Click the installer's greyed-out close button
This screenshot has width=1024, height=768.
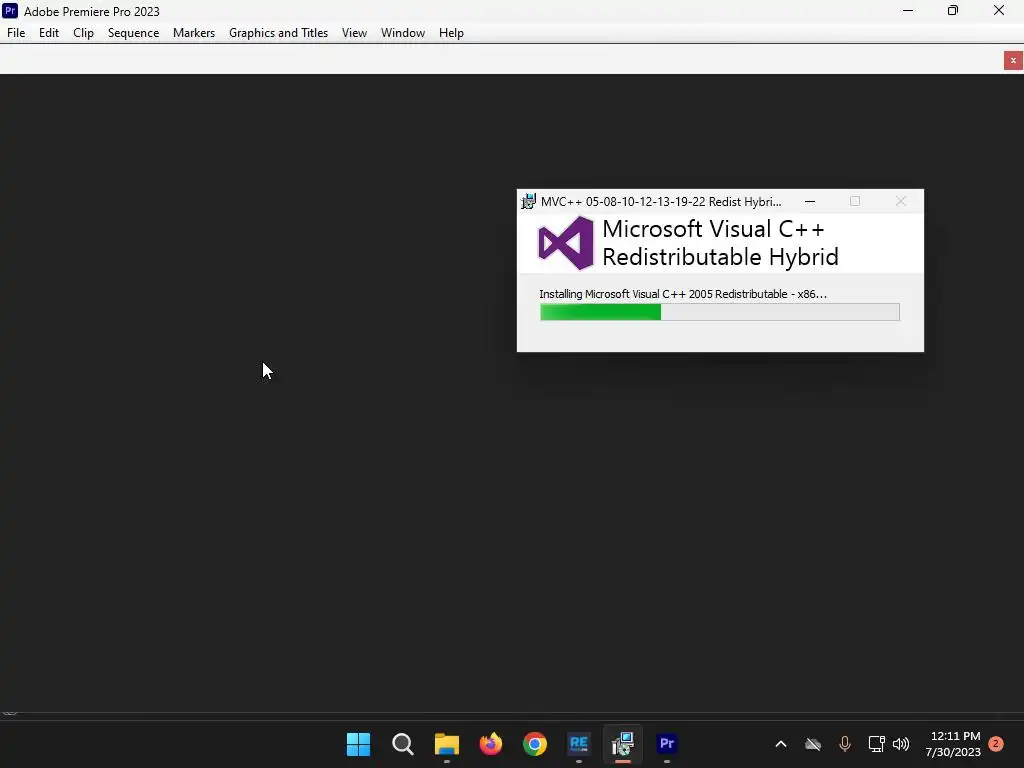click(901, 202)
